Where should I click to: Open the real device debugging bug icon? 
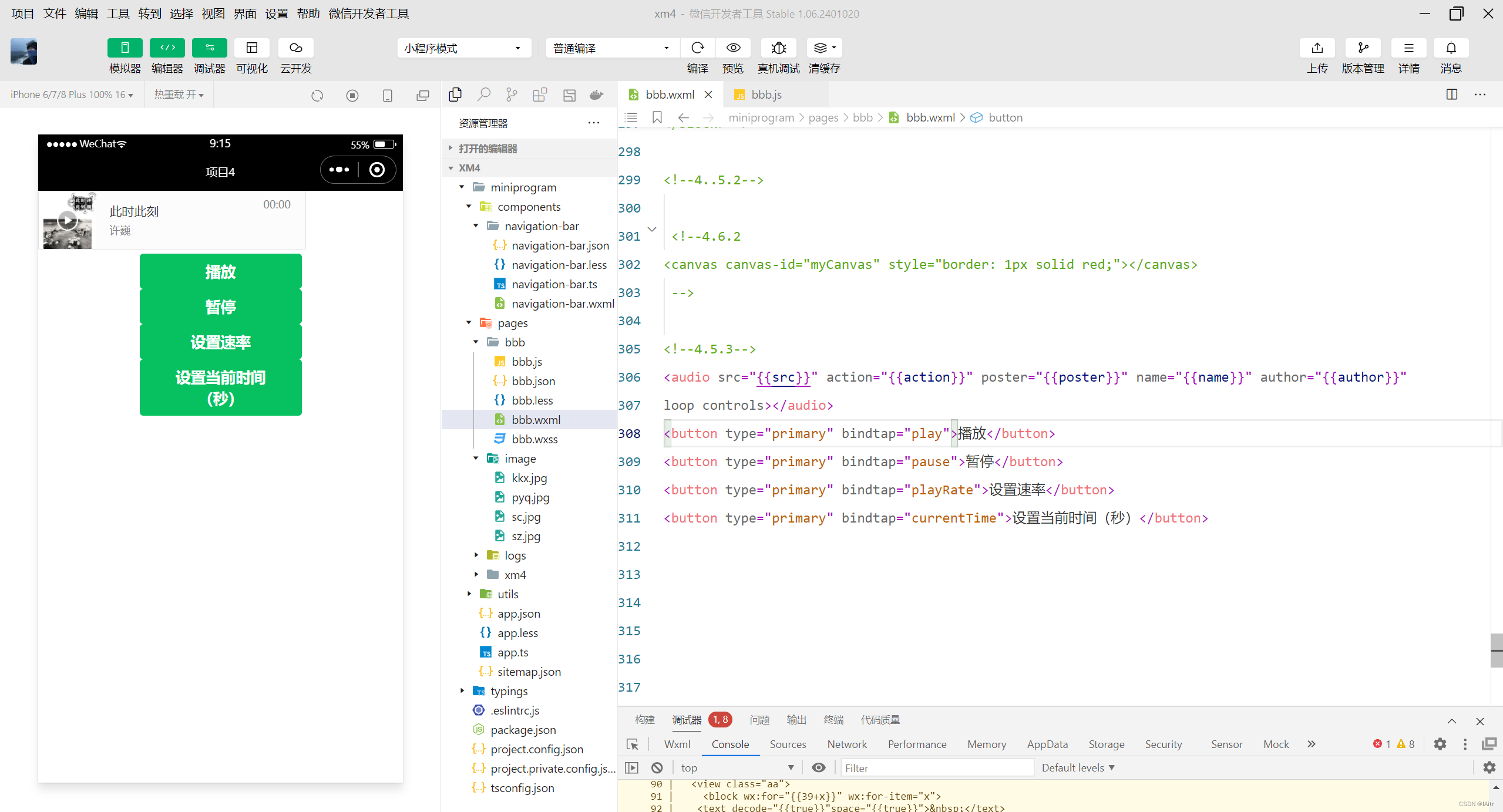[x=778, y=48]
